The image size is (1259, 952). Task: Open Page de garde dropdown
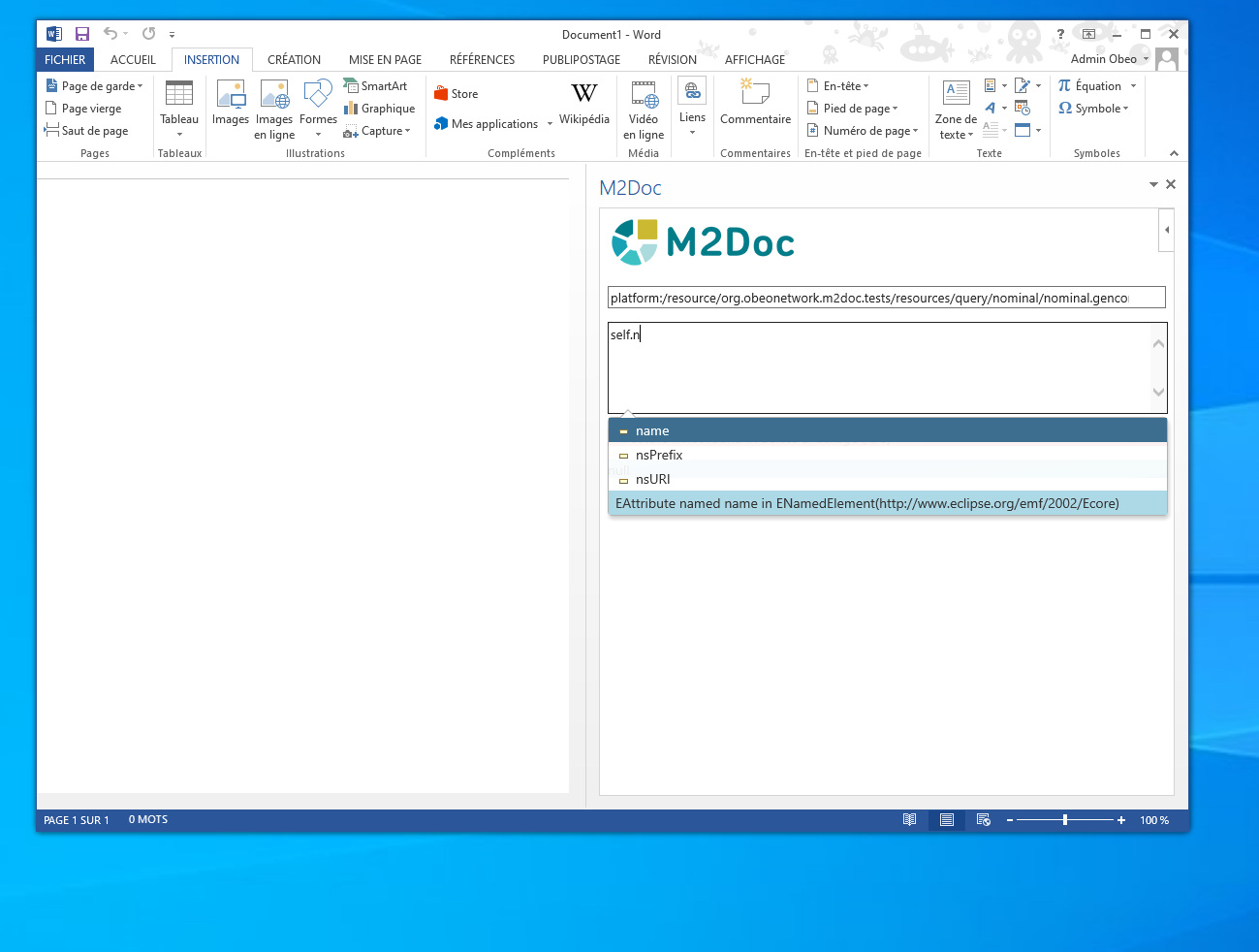tap(94, 86)
